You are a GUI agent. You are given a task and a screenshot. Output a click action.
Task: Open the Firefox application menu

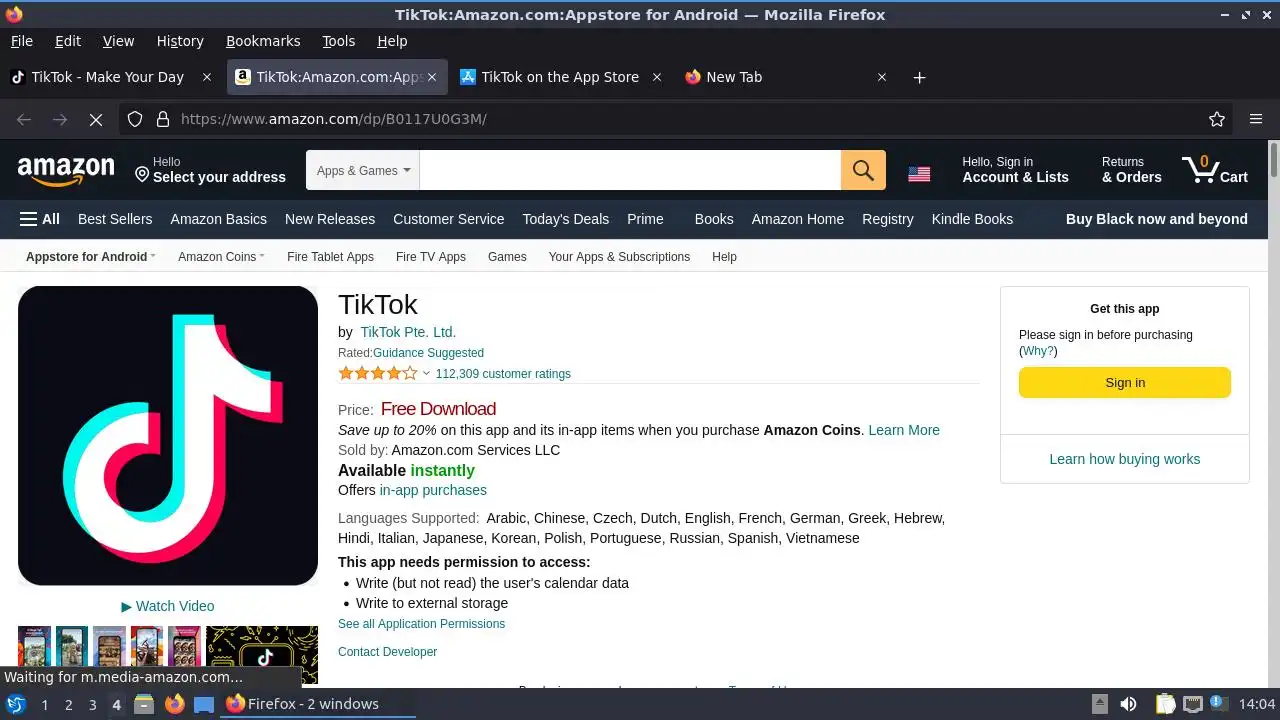pyautogui.click(x=1256, y=119)
